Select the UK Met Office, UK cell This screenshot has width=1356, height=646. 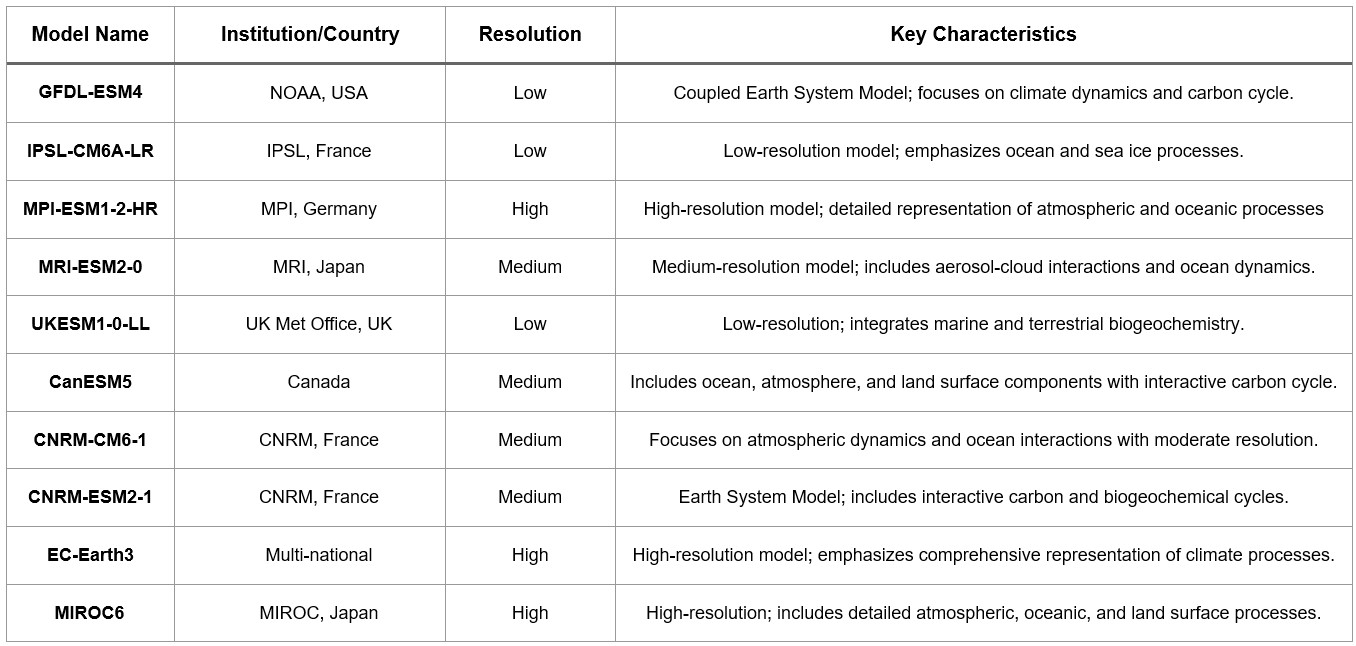319,324
